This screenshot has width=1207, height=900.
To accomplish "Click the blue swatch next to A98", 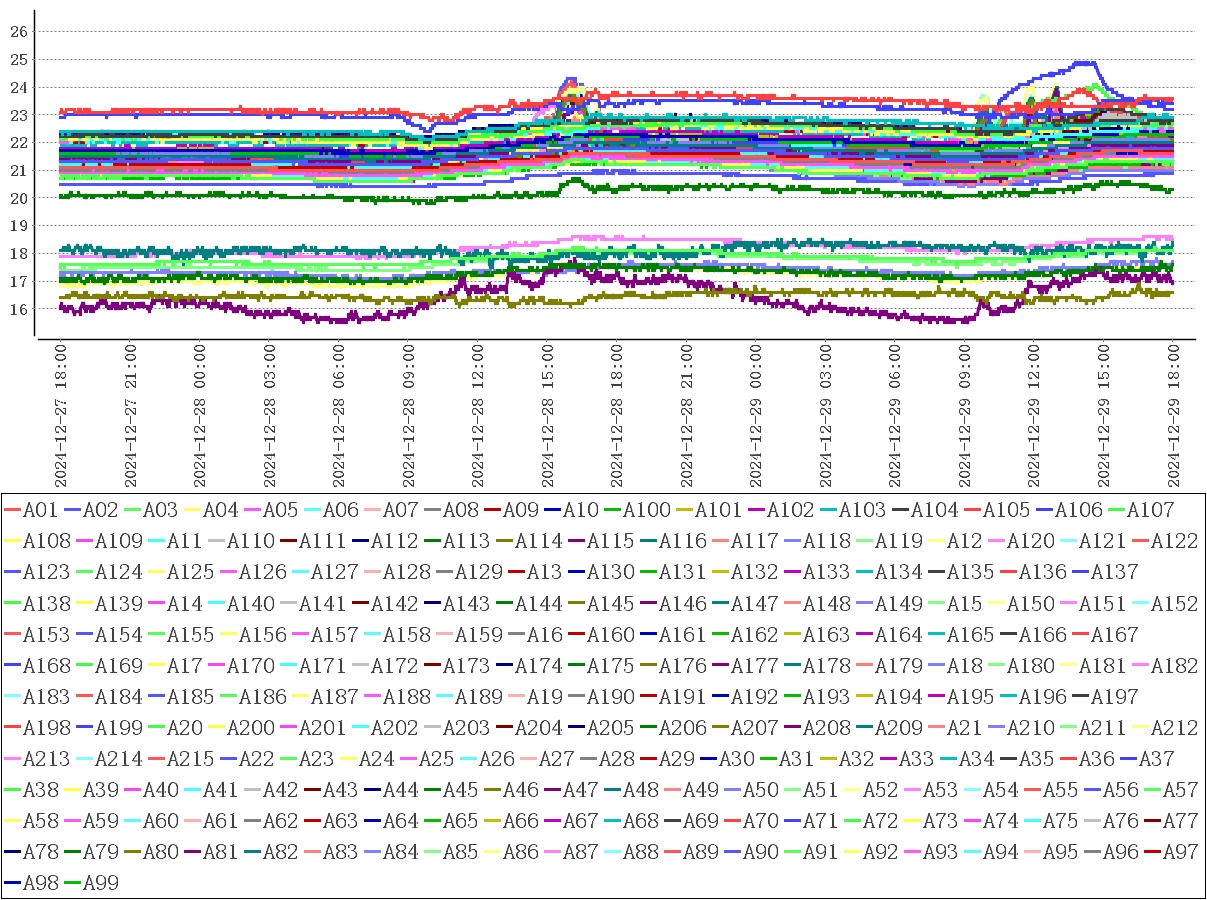I will (x=14, y=883).
